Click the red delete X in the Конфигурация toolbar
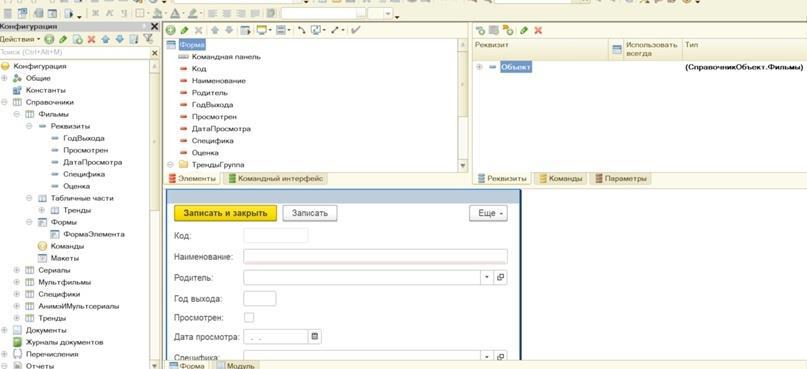 click(x=92, y=39)
